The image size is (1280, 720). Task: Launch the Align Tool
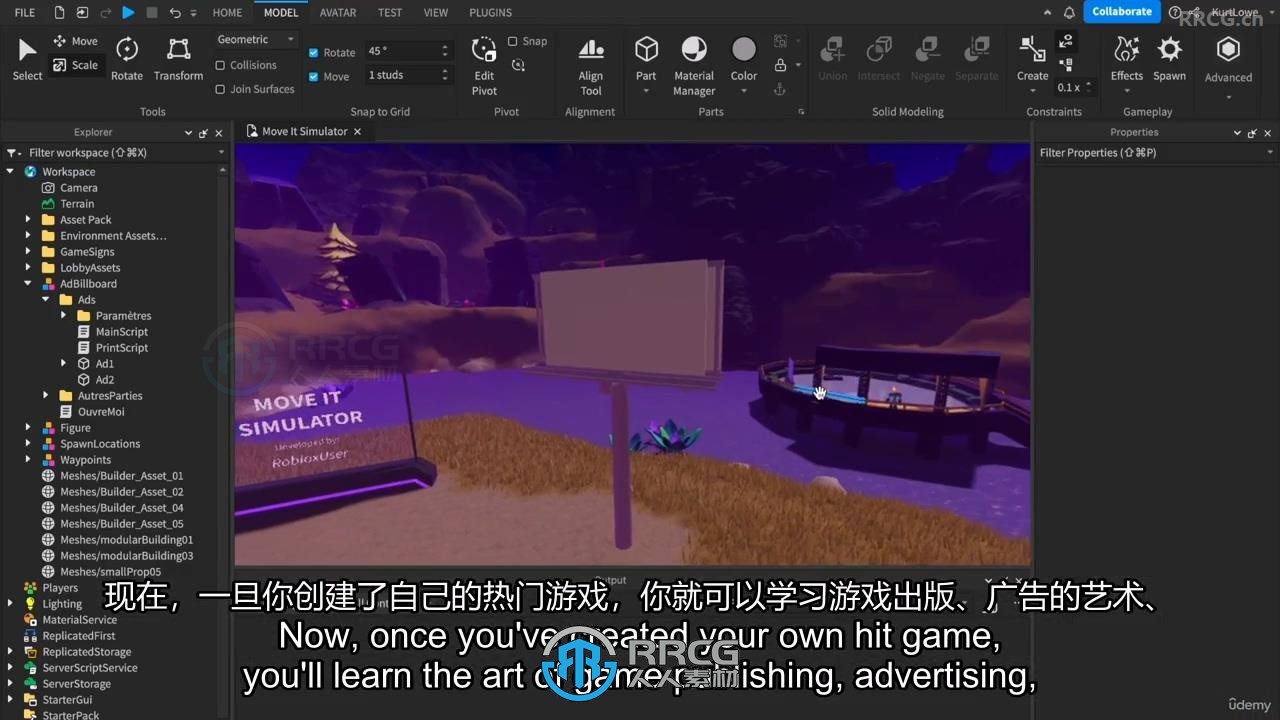pyautogui.click(x=591, y=66)
